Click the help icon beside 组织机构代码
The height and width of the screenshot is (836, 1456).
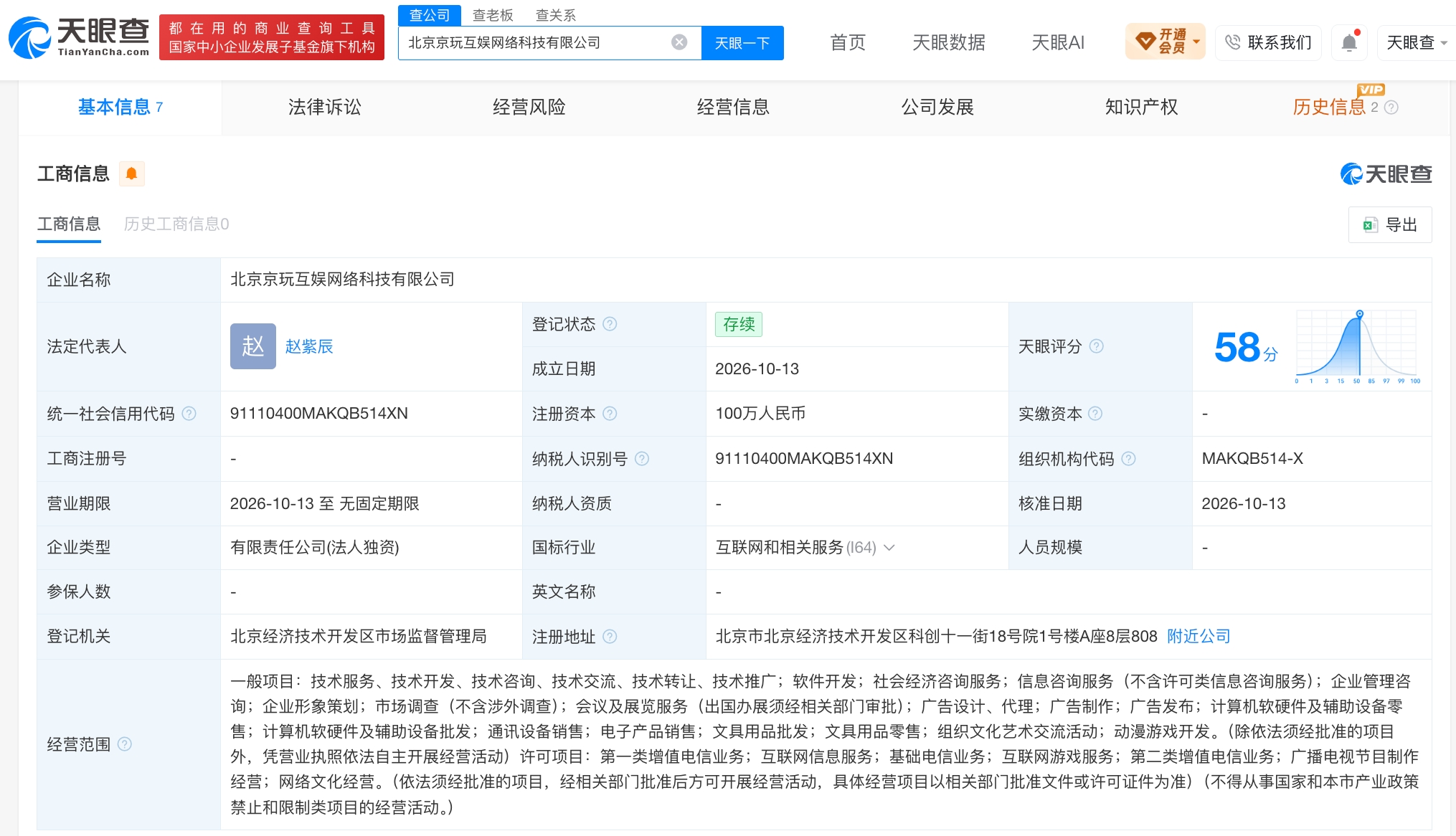click(x=1128, y=459)
